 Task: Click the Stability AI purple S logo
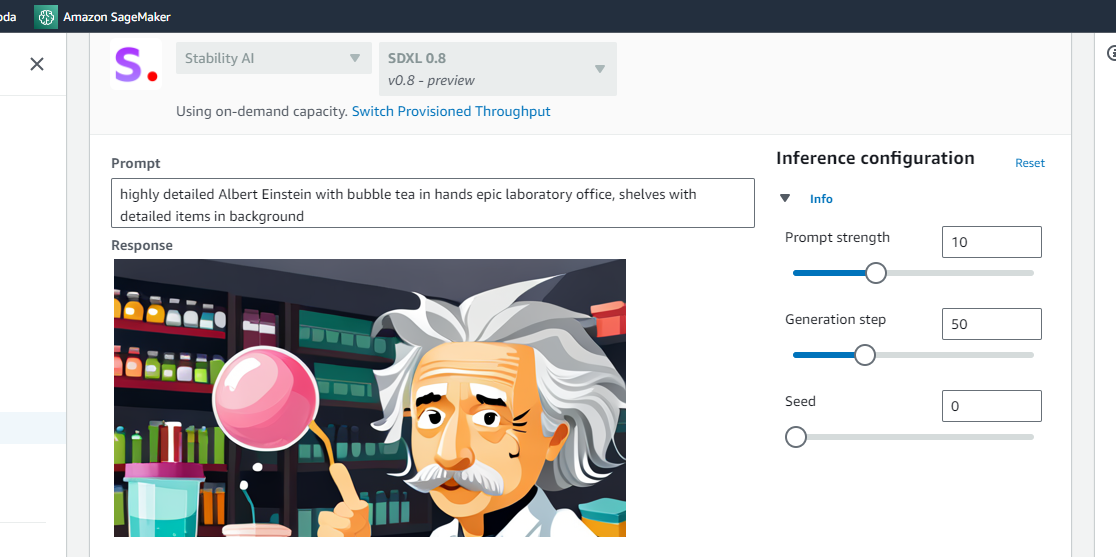click(x=136, y=65)
